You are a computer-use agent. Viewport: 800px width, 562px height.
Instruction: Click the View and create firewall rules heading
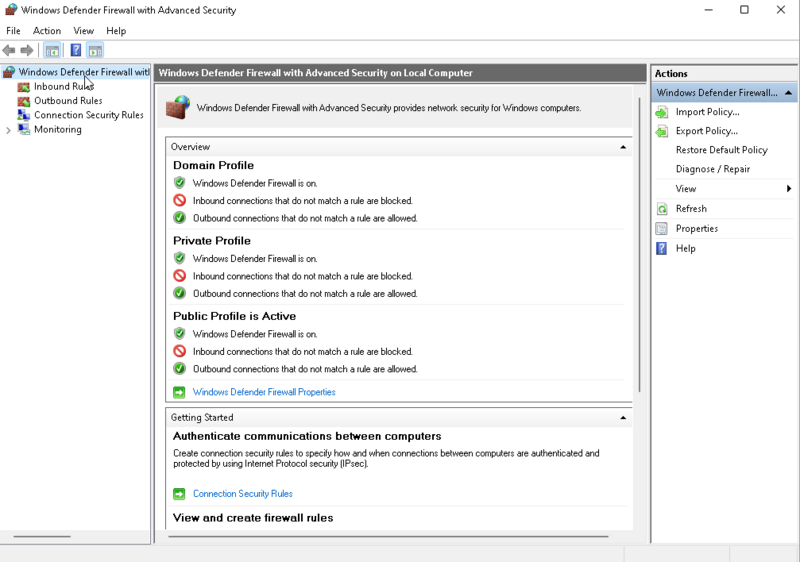[x=253, y=518]
